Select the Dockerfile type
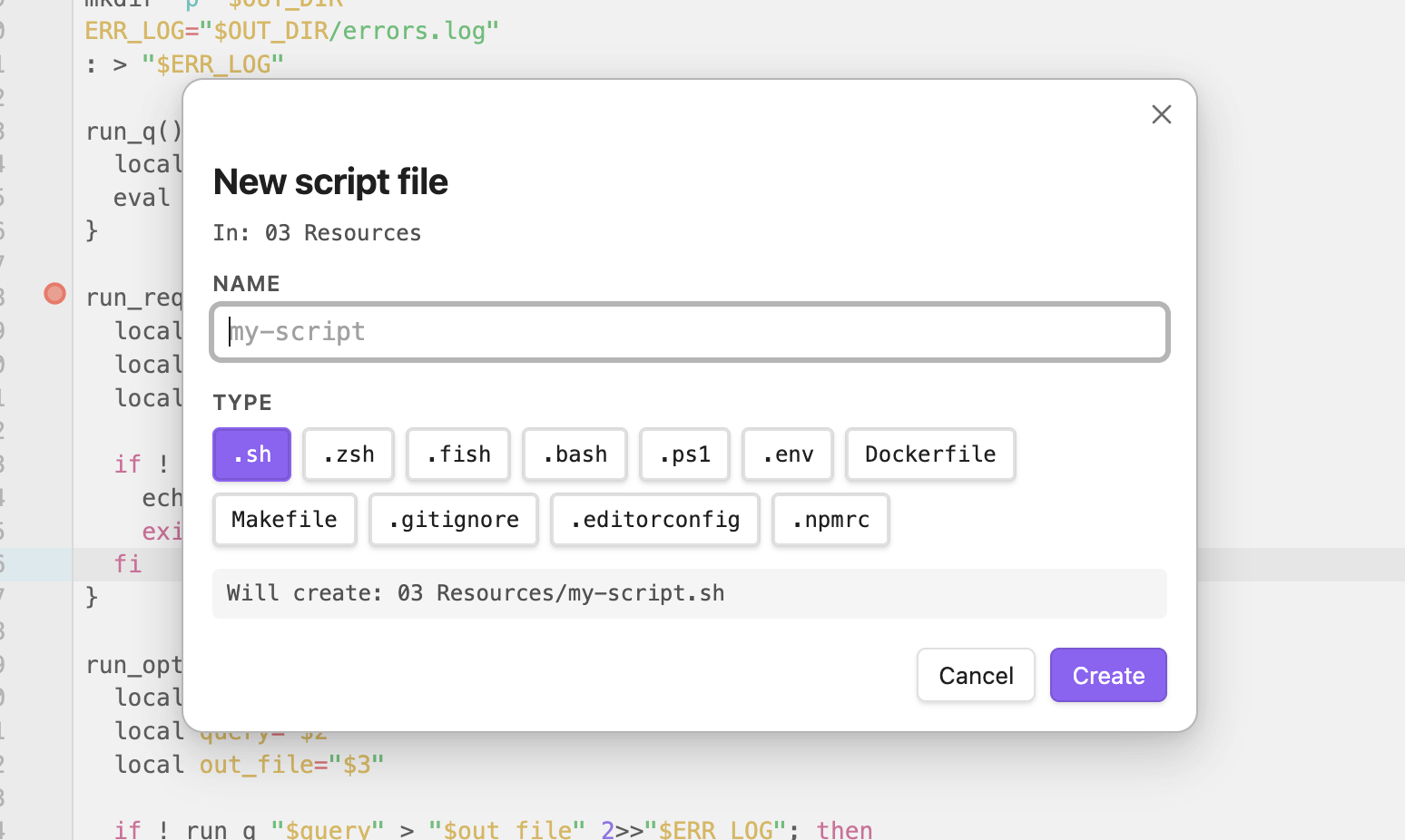The width and height of the screenshot is (1405, 840). click(930, 454)
